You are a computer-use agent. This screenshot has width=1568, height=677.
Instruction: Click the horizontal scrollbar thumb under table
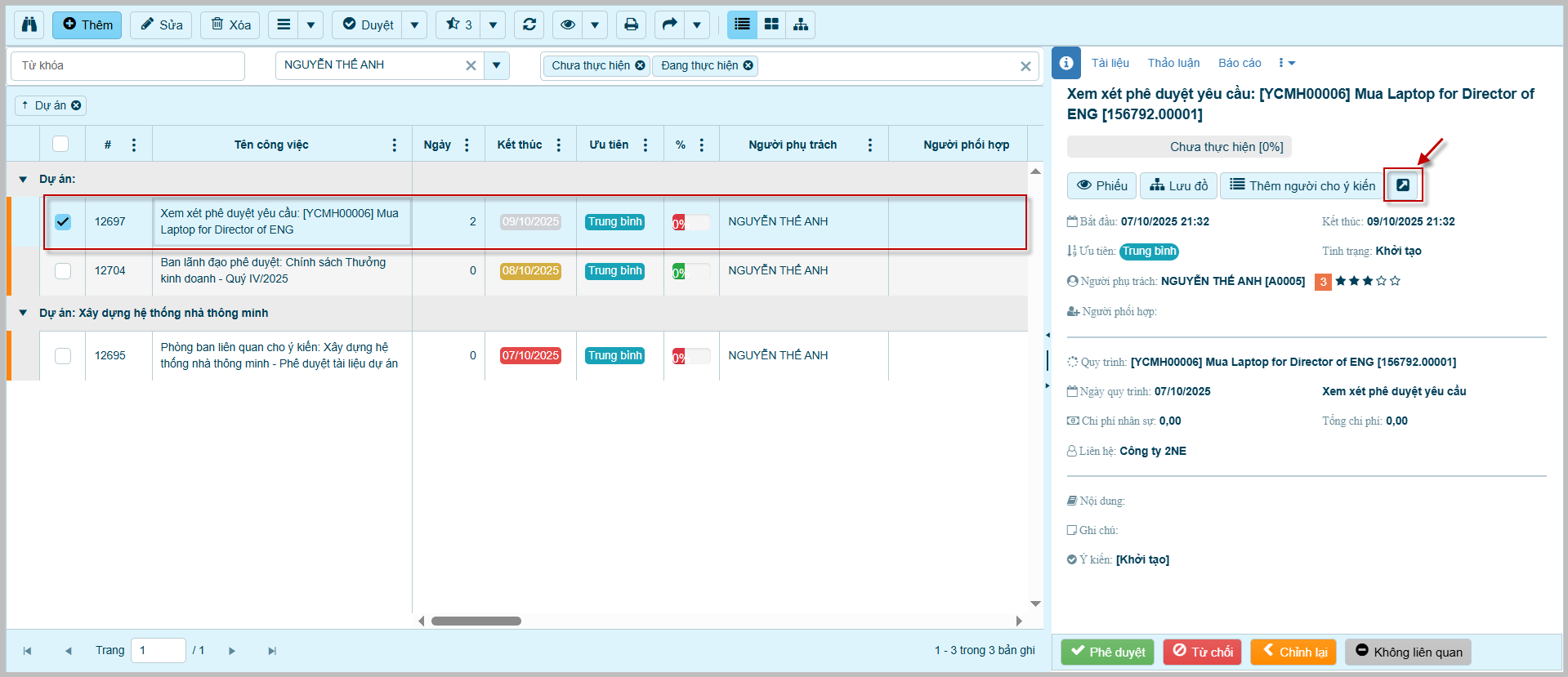[476, 621]
